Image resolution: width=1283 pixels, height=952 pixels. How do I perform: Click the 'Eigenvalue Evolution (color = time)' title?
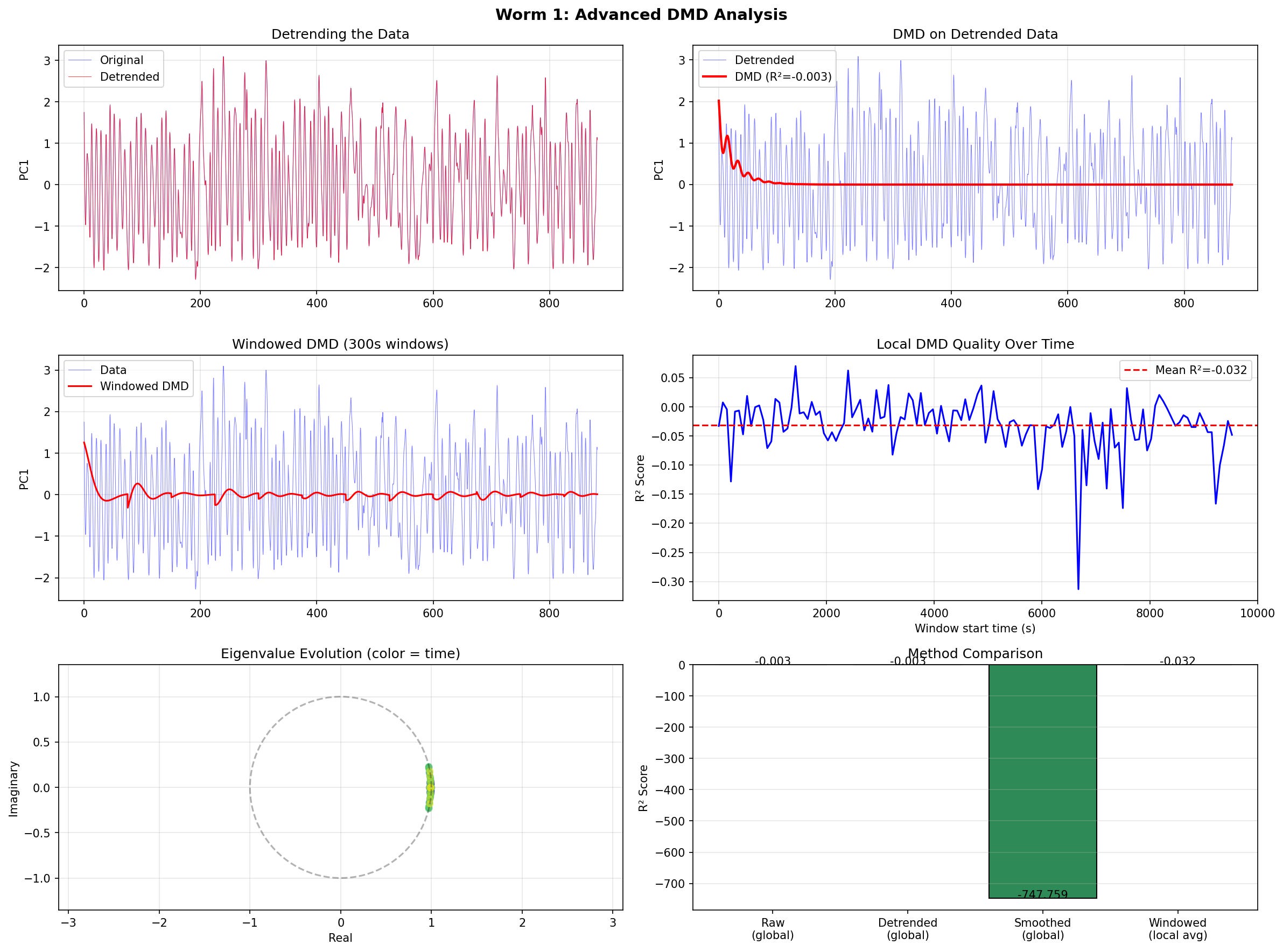click(340, 653)
